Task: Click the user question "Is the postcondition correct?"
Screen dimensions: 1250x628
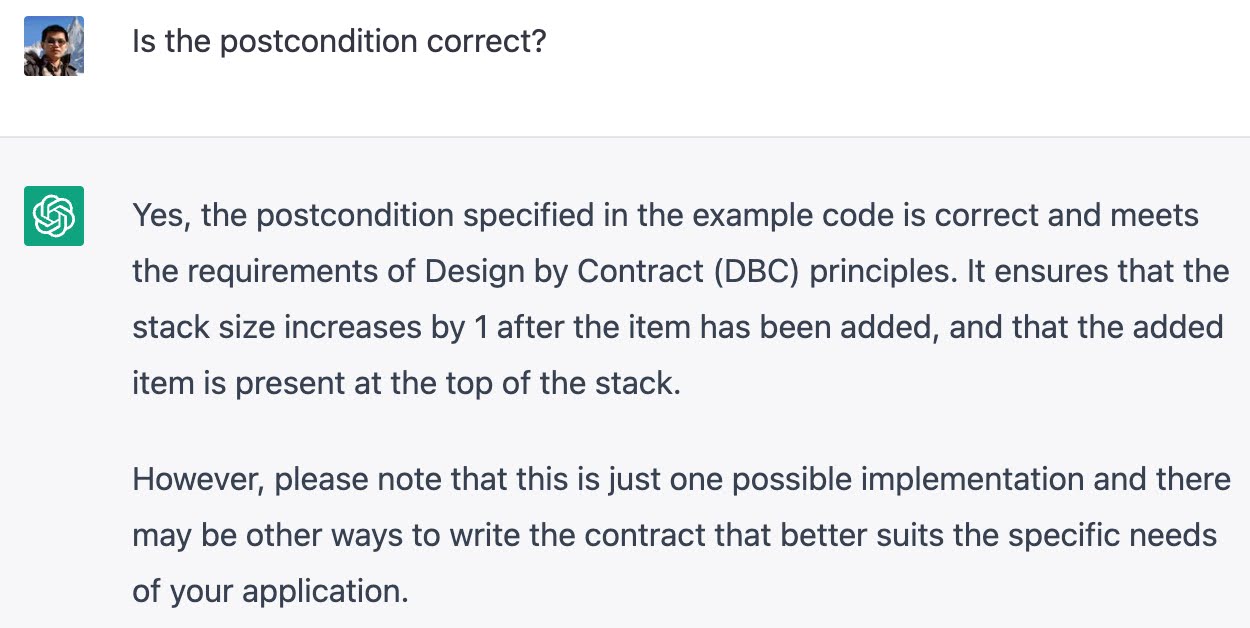Action: point(339,42)
